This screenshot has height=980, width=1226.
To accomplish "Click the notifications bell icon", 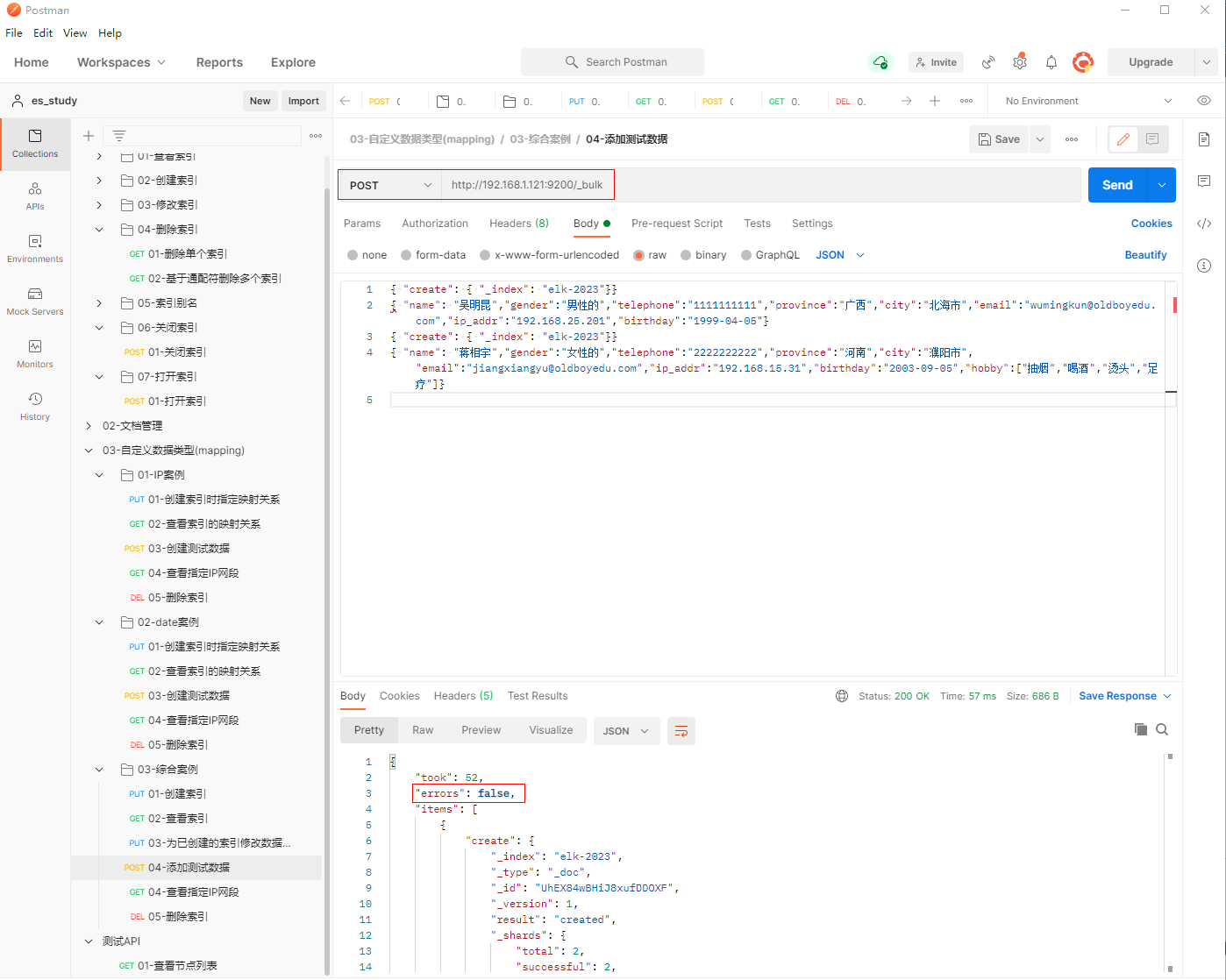I will (x=1051, y=62).
